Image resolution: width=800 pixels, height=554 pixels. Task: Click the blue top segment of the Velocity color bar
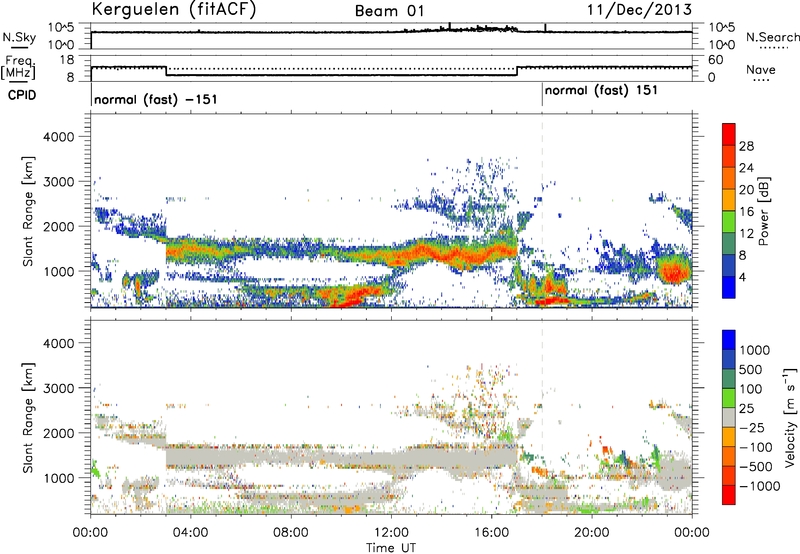[729, 340]
